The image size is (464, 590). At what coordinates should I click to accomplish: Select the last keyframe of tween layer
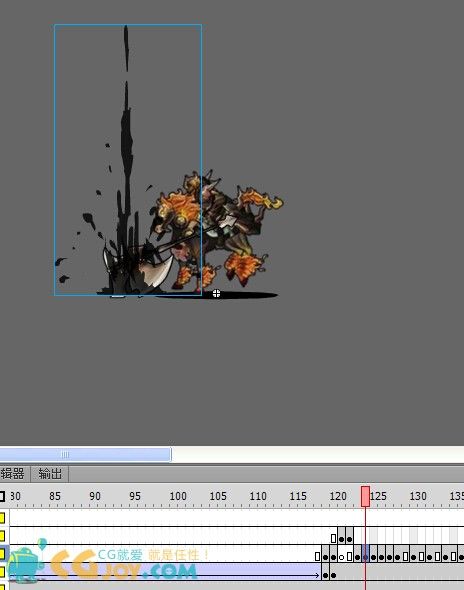click(x=333, y=575)
